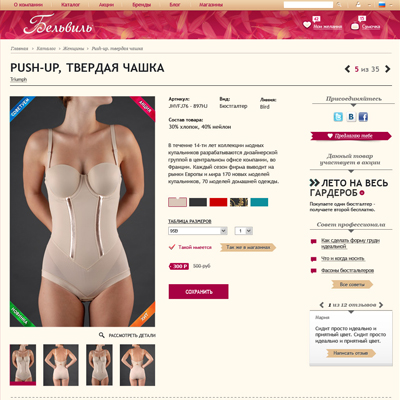Open the Twitter share icon
Screen dimensions: 400x400
coord(338,117)
